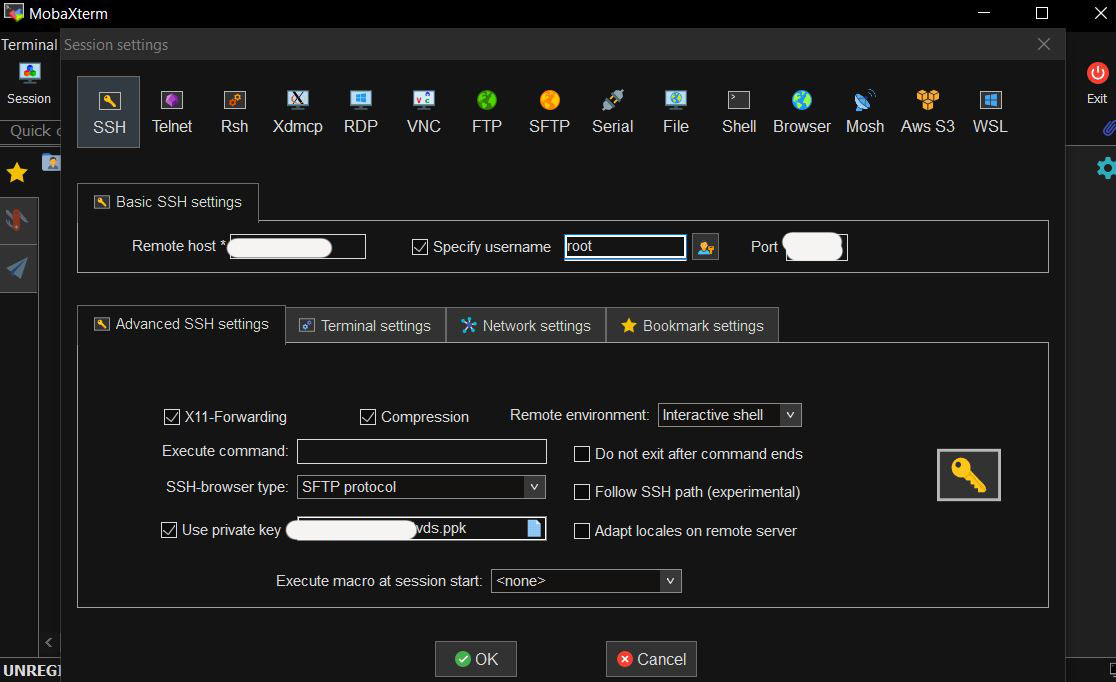Choose the Aws S3 session type
The width and height of the screenshot is (1116, 682).
tap(927, 112)
